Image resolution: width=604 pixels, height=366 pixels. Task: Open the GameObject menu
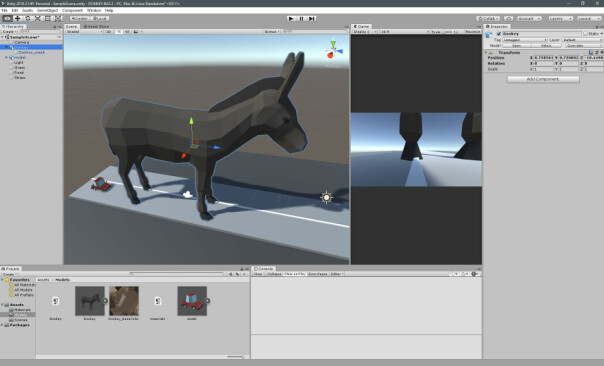tap(47, 10)
